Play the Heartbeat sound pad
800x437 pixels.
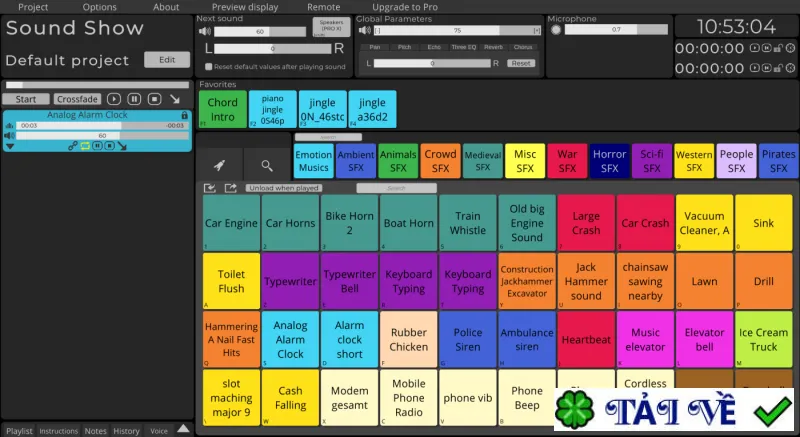point(586,340)
